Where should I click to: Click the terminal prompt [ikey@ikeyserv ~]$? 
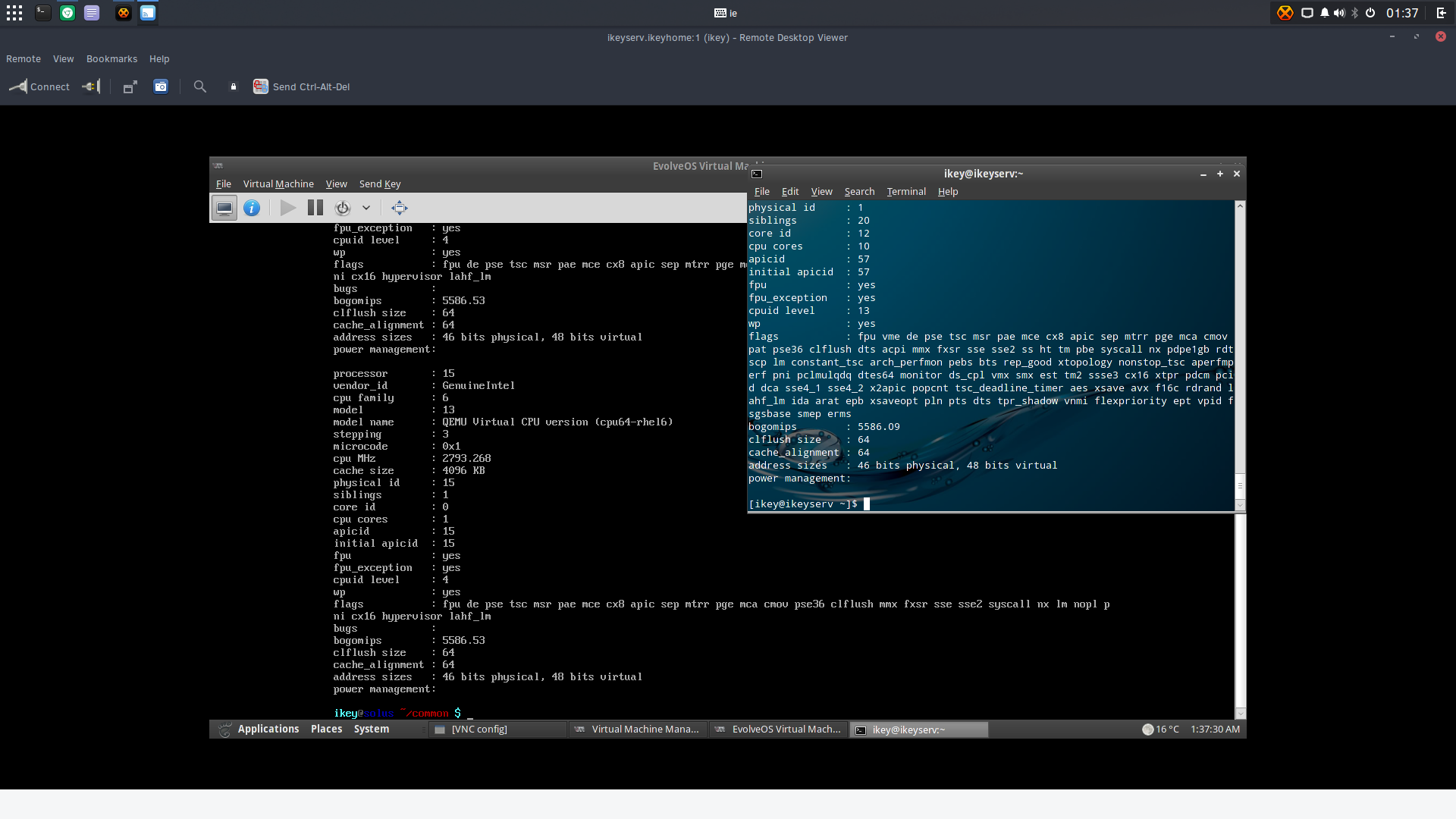[x=803, y=504]
